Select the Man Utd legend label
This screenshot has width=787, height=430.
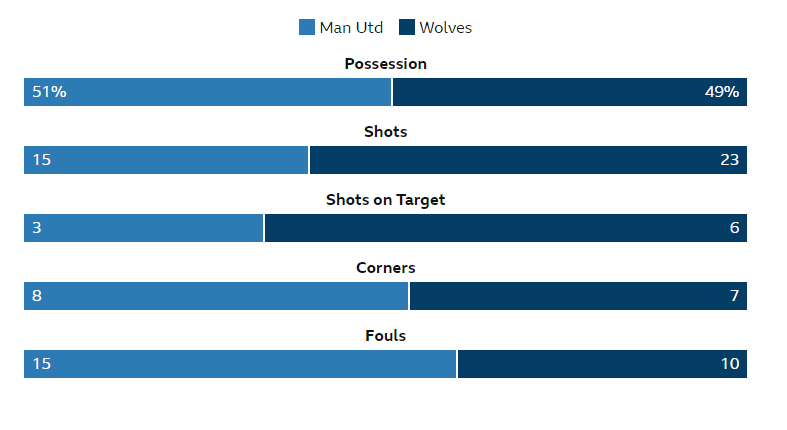pyautogui.click(x=350, y=28)
